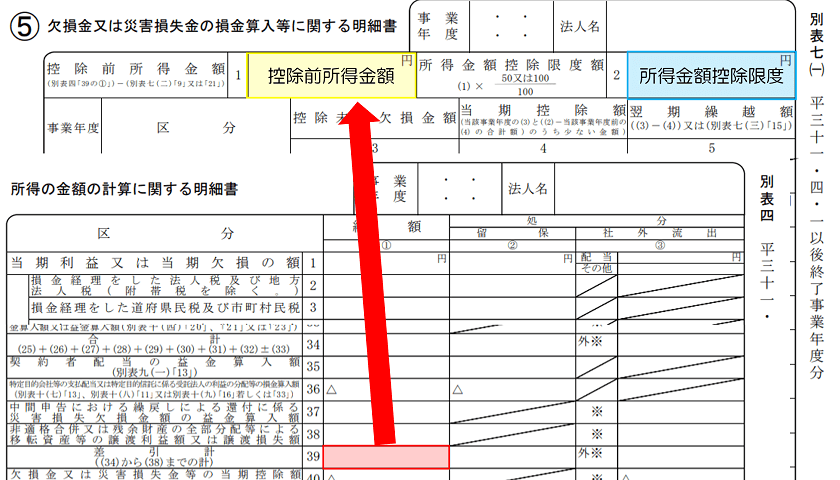Click the row 2 label 損金経理をした法人税及び地方法人税
The image size is (840, 480).
pos(165,286)
